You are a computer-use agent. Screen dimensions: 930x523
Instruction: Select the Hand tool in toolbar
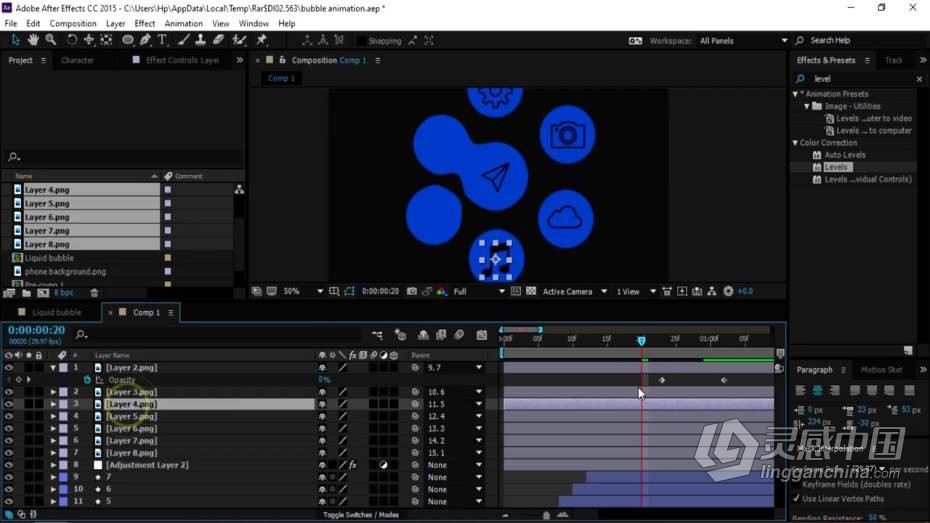[x=33, y=40]
